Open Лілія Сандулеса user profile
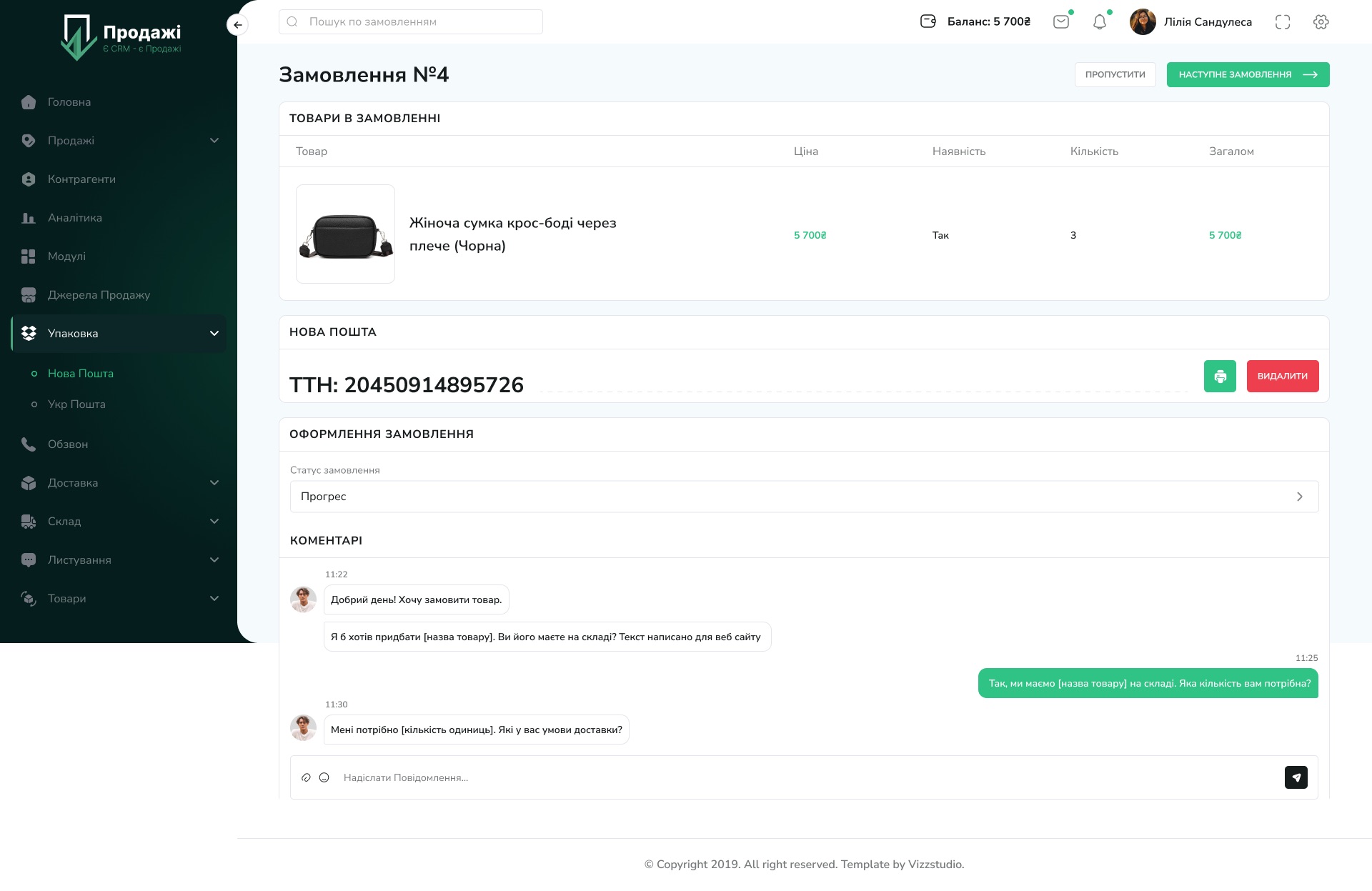The height and width of the screenshot is (891, 1372). [x=1208, y=22]
